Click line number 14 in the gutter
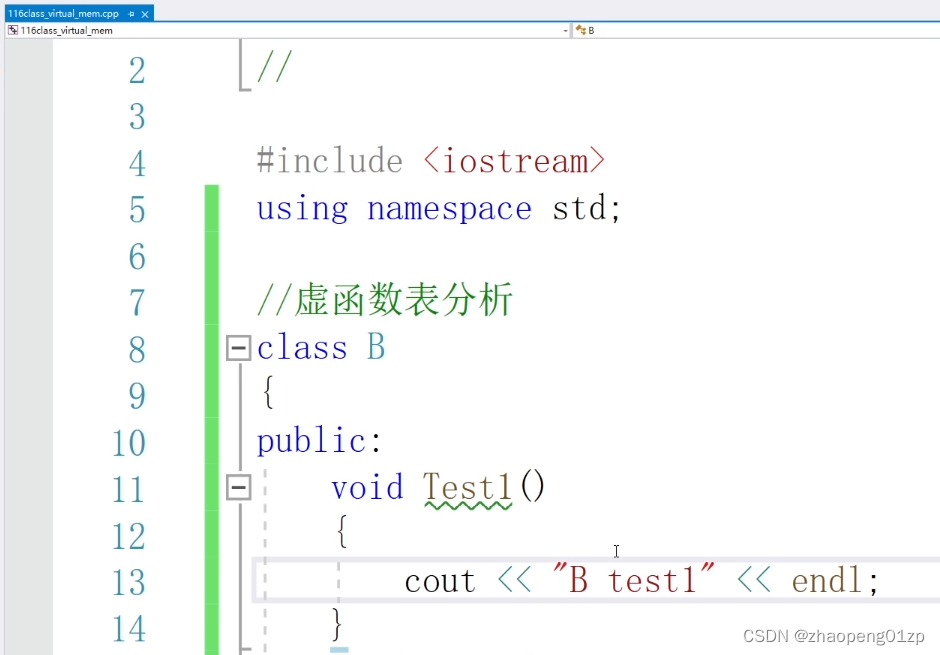 coord(128,629)
